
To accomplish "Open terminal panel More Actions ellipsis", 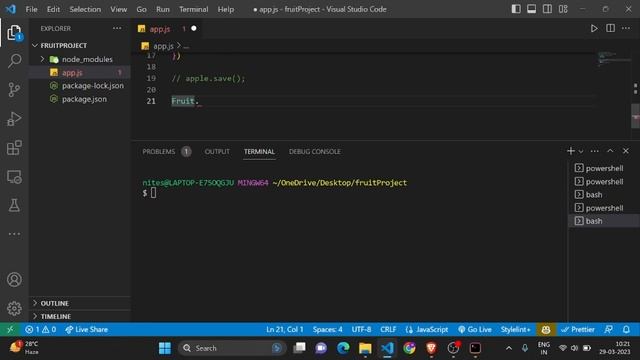I will point(595,151).
